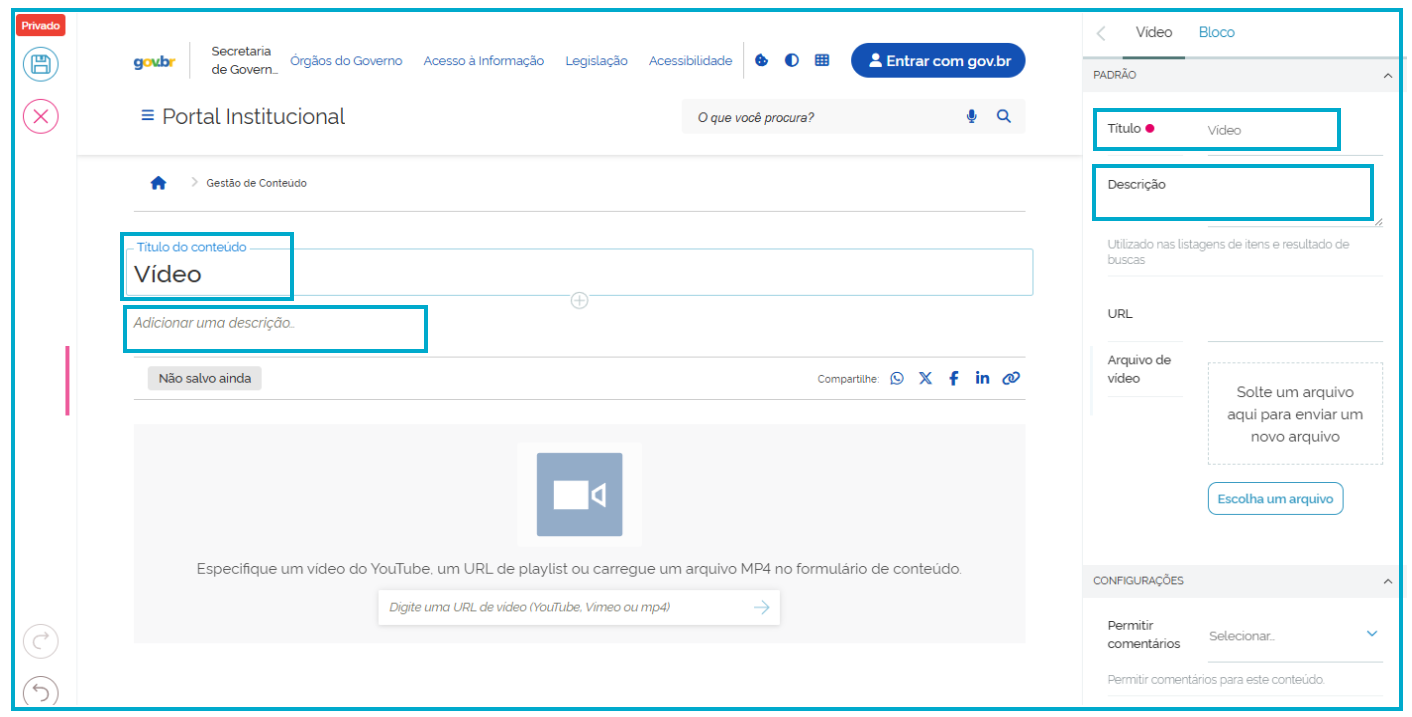Open the Portal Institucional hamburger menu
The width and height of the screenshot is (1412, 717).
(148, 116)
